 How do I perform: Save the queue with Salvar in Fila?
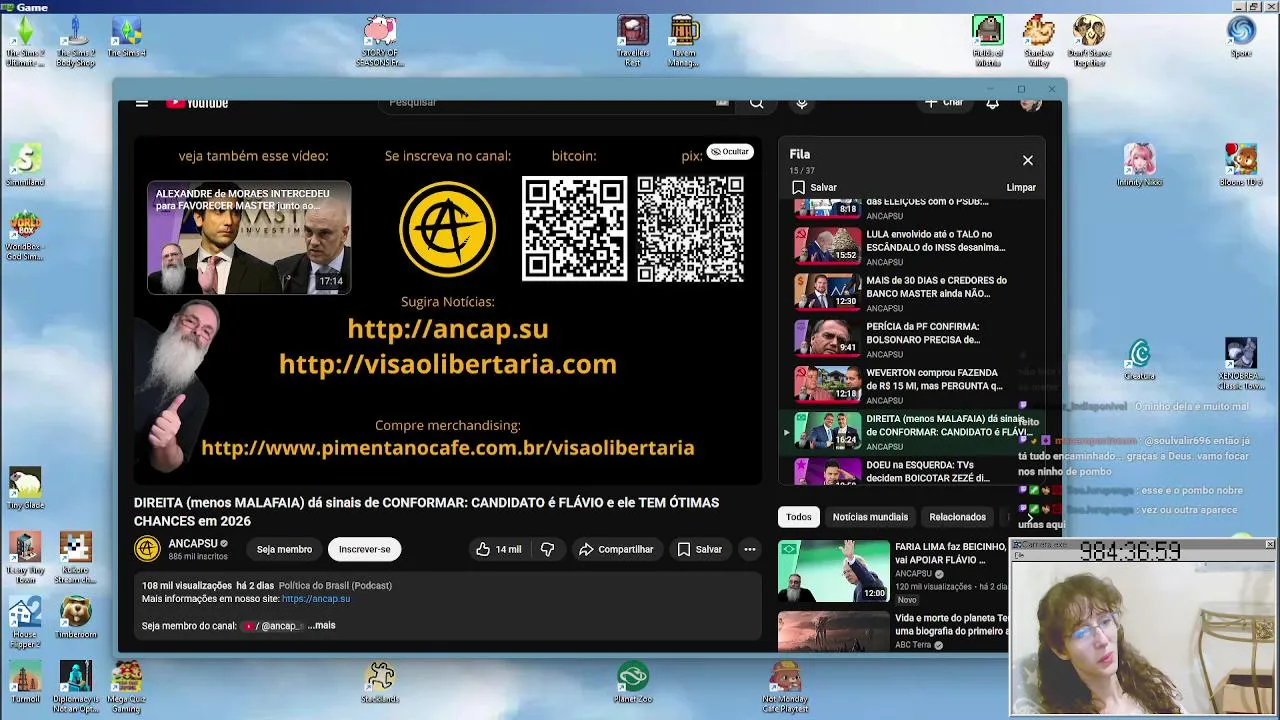pos(814,187)
